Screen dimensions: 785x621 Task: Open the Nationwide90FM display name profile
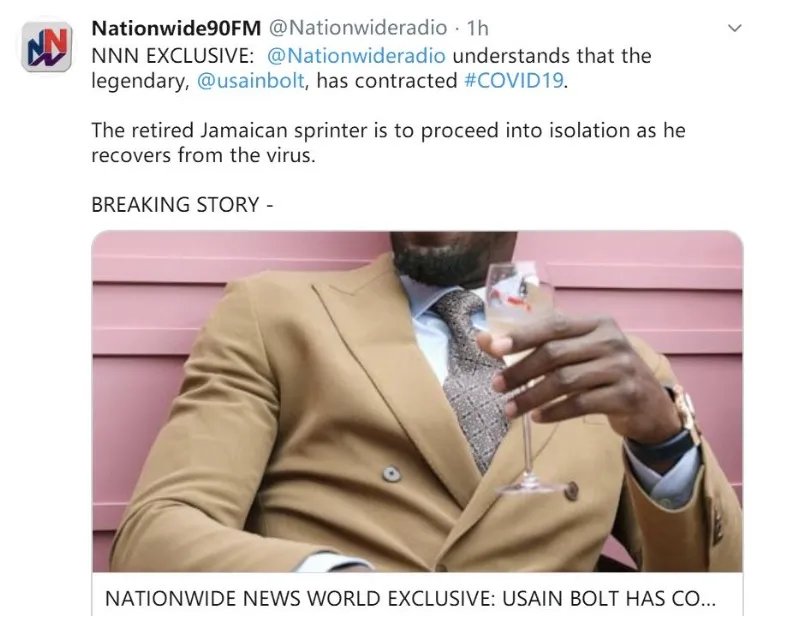(x=168, y=27)
